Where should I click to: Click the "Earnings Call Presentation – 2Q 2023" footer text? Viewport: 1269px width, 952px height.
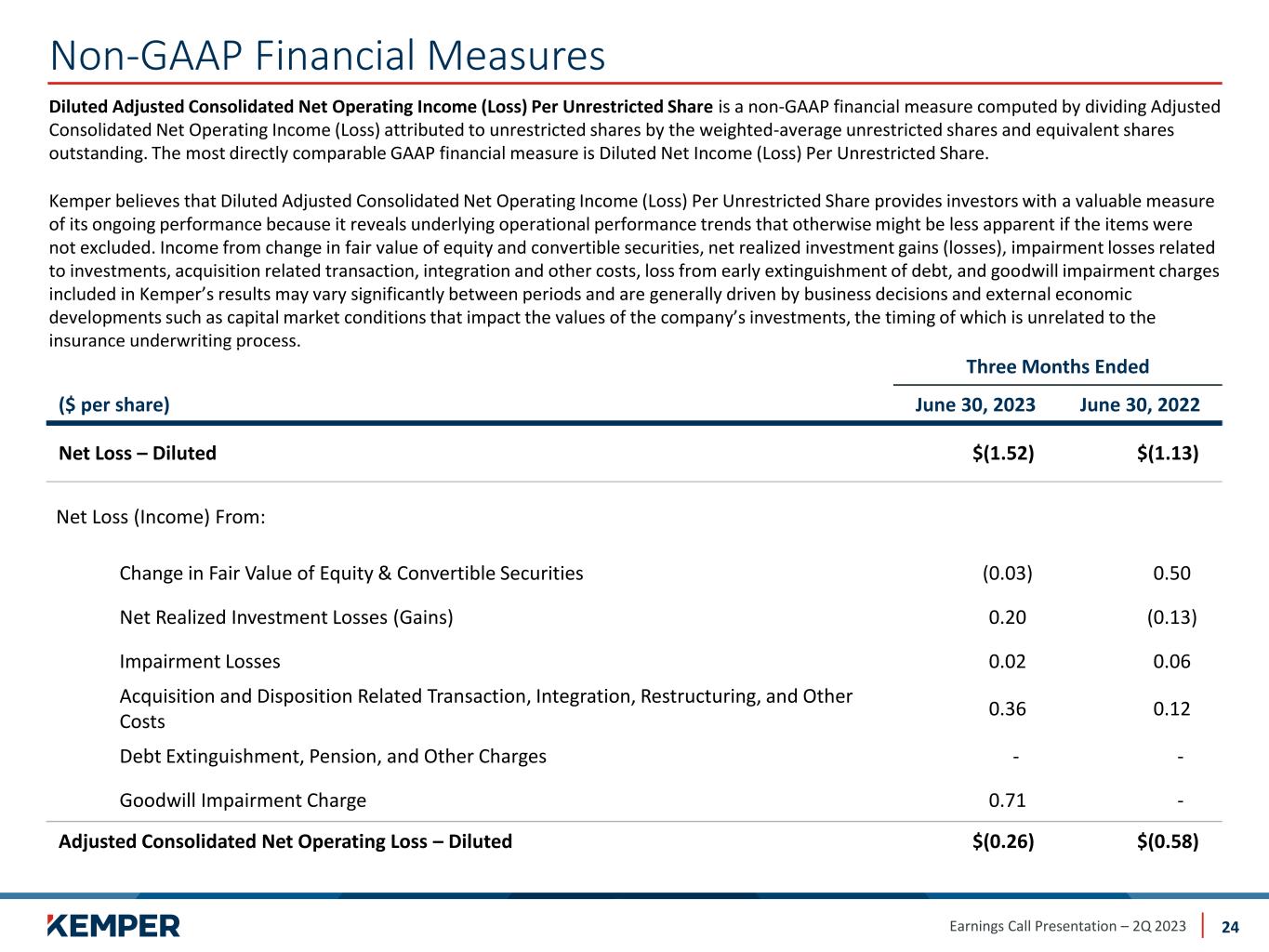coord(1067,926)
